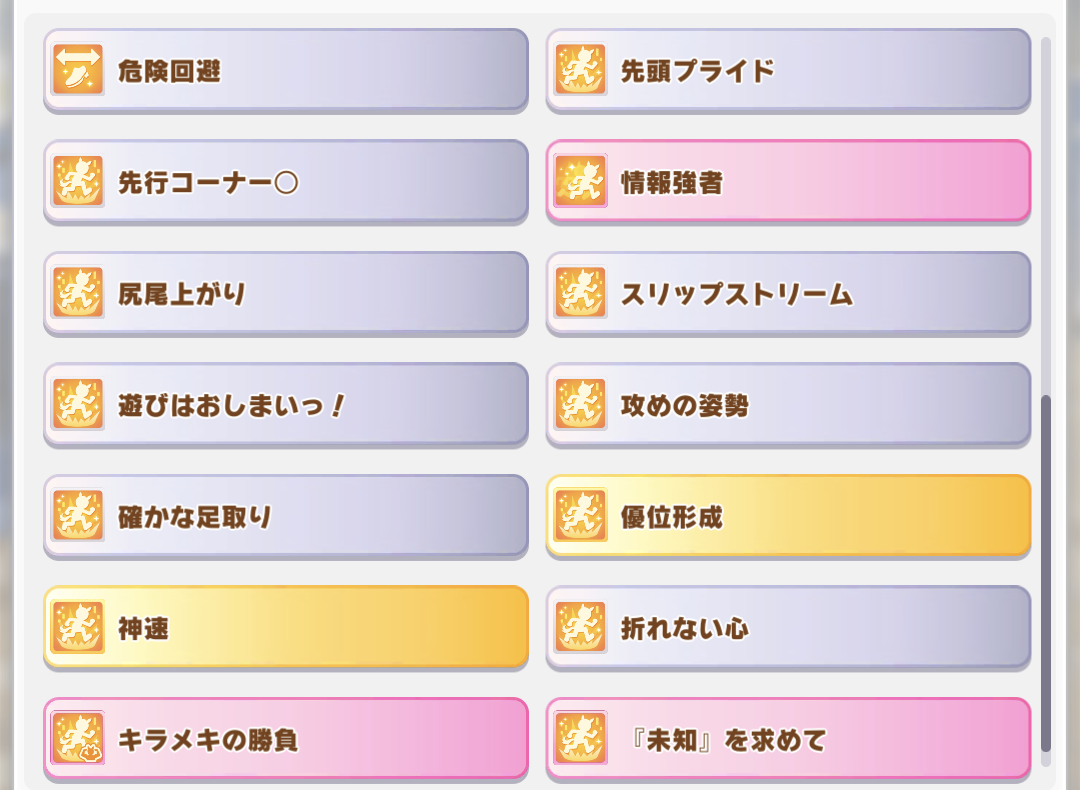Viewport: 1080px width, 790px height.
Task: Click the 攻めの姿勢 skill icon
Action: click(x=581, y=404)
